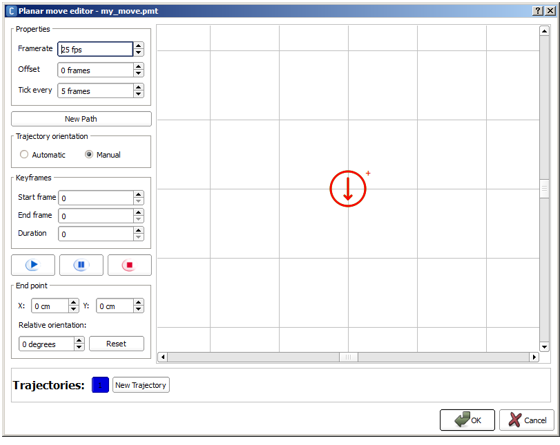This screenshot has width=560, height=445.
Task: Confirm with the OK button
Action: (467, 420)
